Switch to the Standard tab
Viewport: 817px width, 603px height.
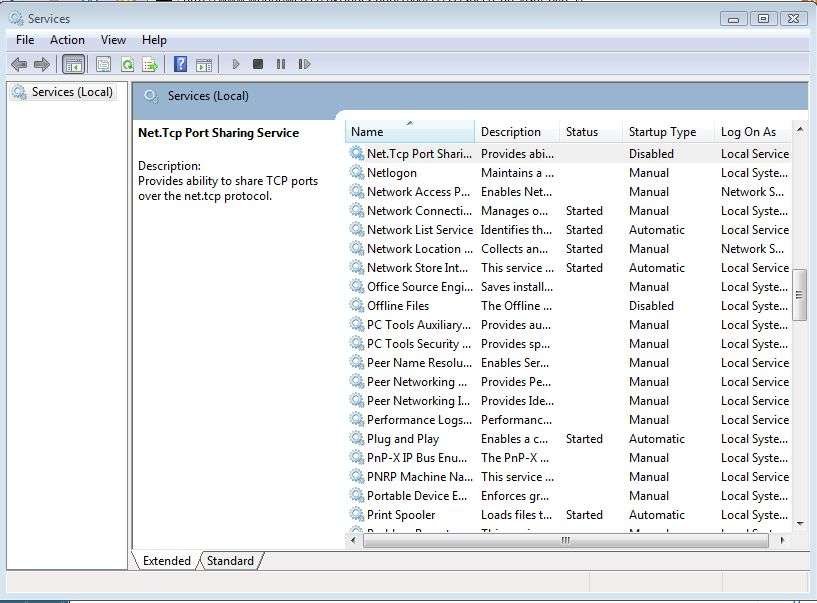coord(230,561)
